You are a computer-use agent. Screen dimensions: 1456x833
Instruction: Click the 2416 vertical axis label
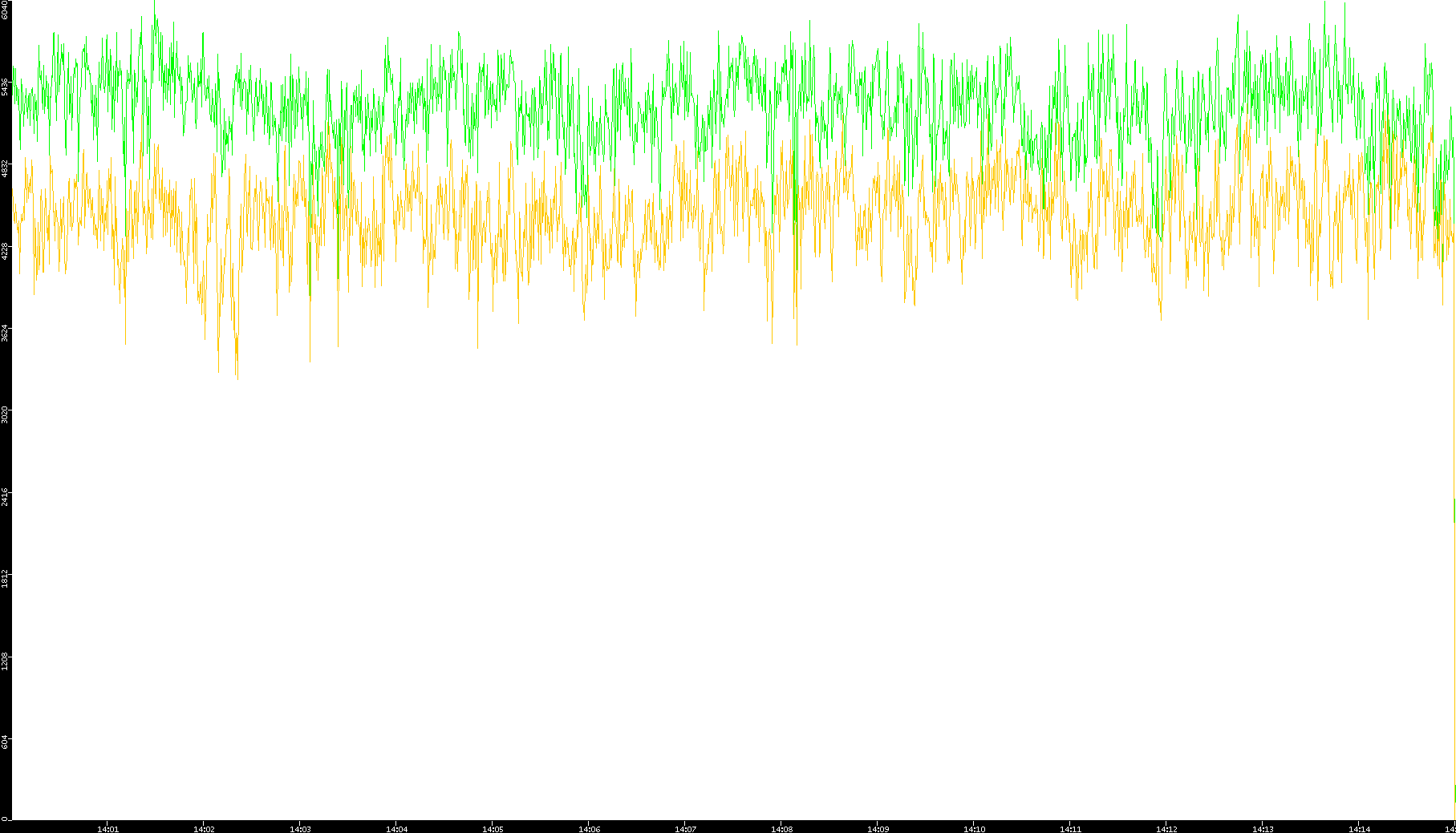tap(6, 496)
